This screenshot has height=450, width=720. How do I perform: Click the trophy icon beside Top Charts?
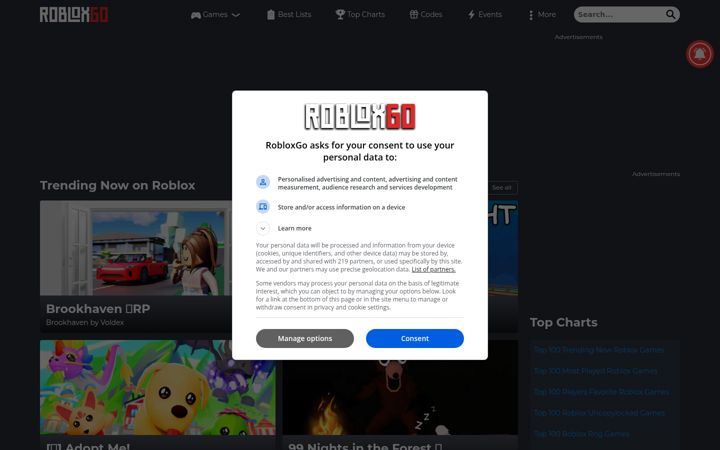[340, 15]
